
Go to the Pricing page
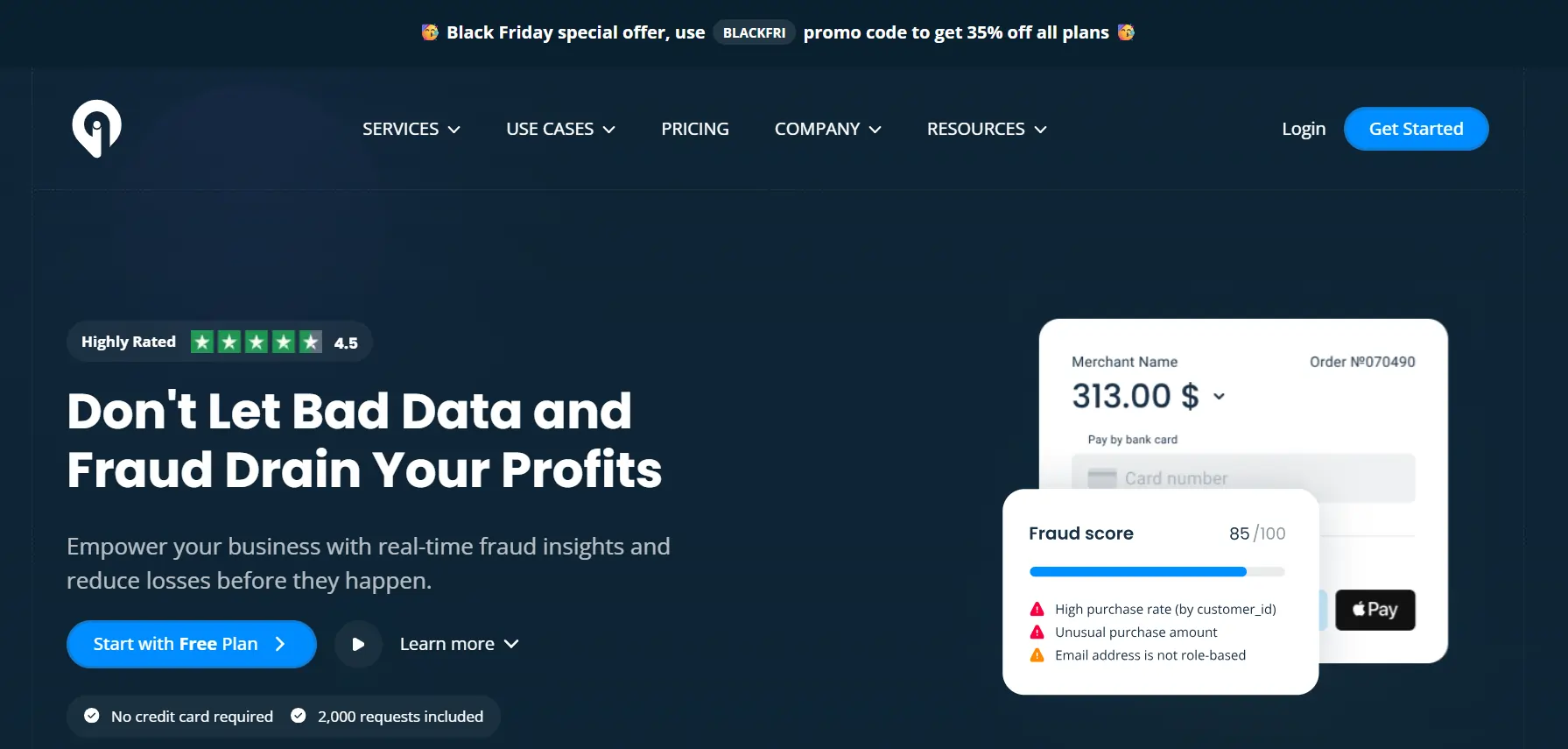[695, 129]
